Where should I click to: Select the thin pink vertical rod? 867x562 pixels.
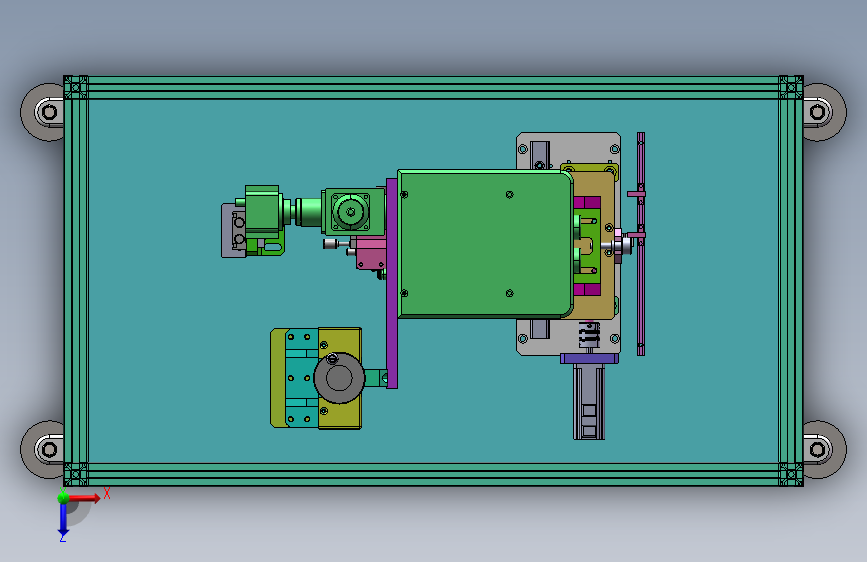641,244
